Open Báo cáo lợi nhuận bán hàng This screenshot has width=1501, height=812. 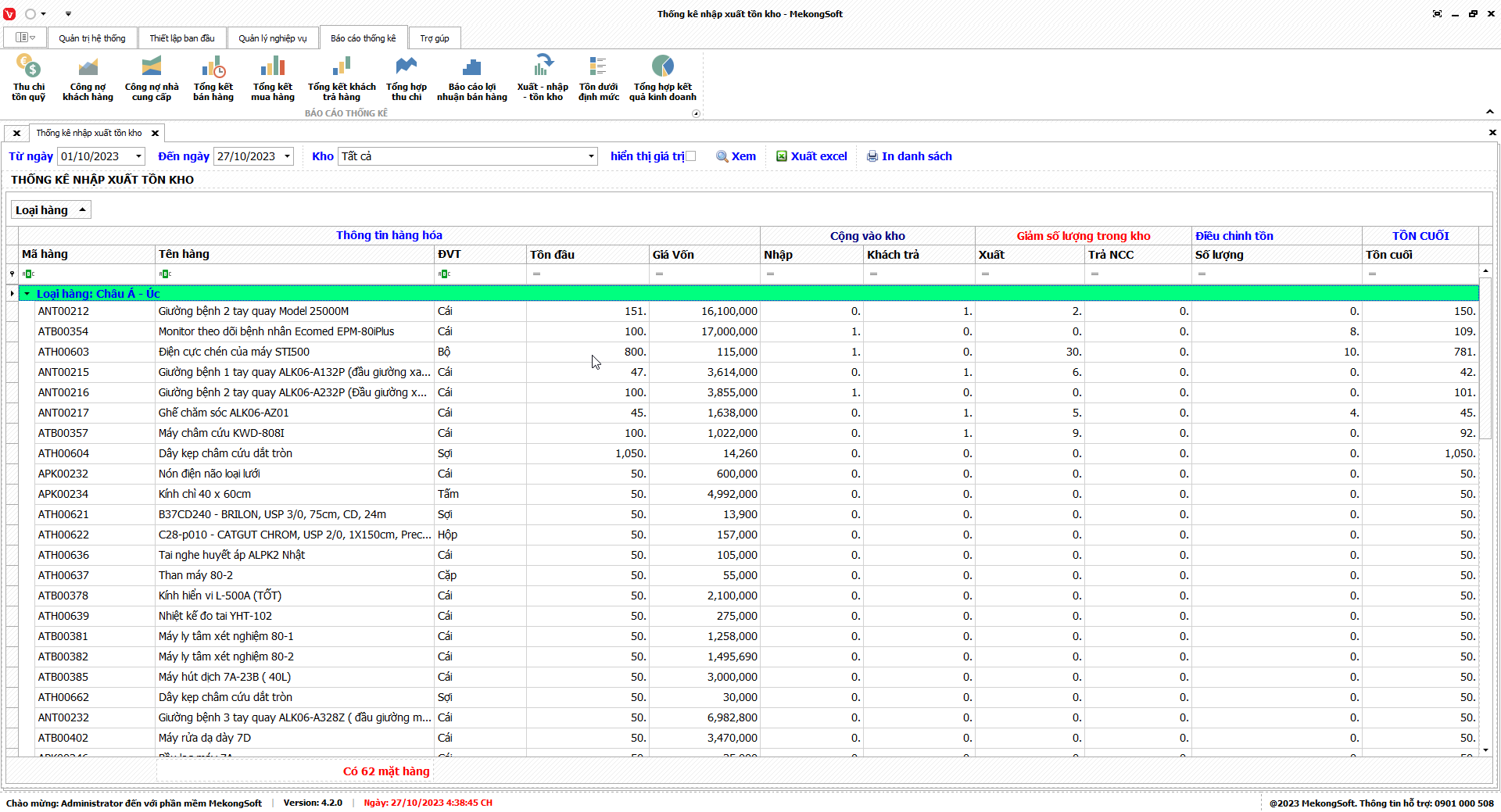pos(471,77)
